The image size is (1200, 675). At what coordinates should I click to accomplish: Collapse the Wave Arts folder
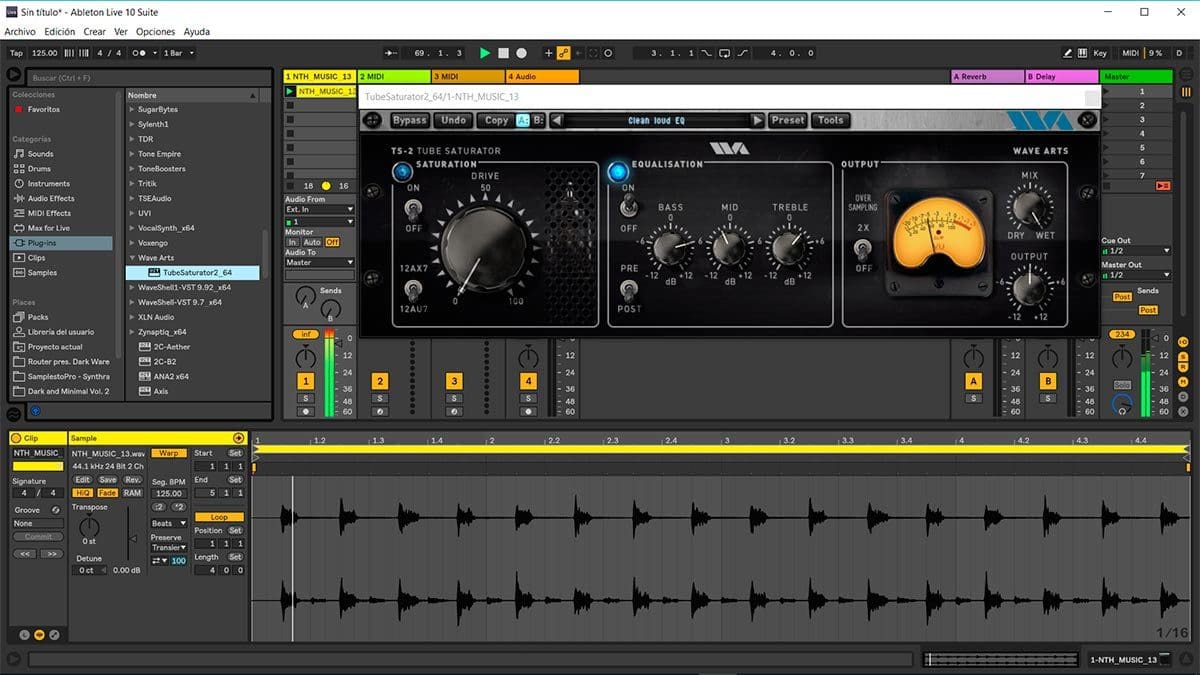click(131, 258)
